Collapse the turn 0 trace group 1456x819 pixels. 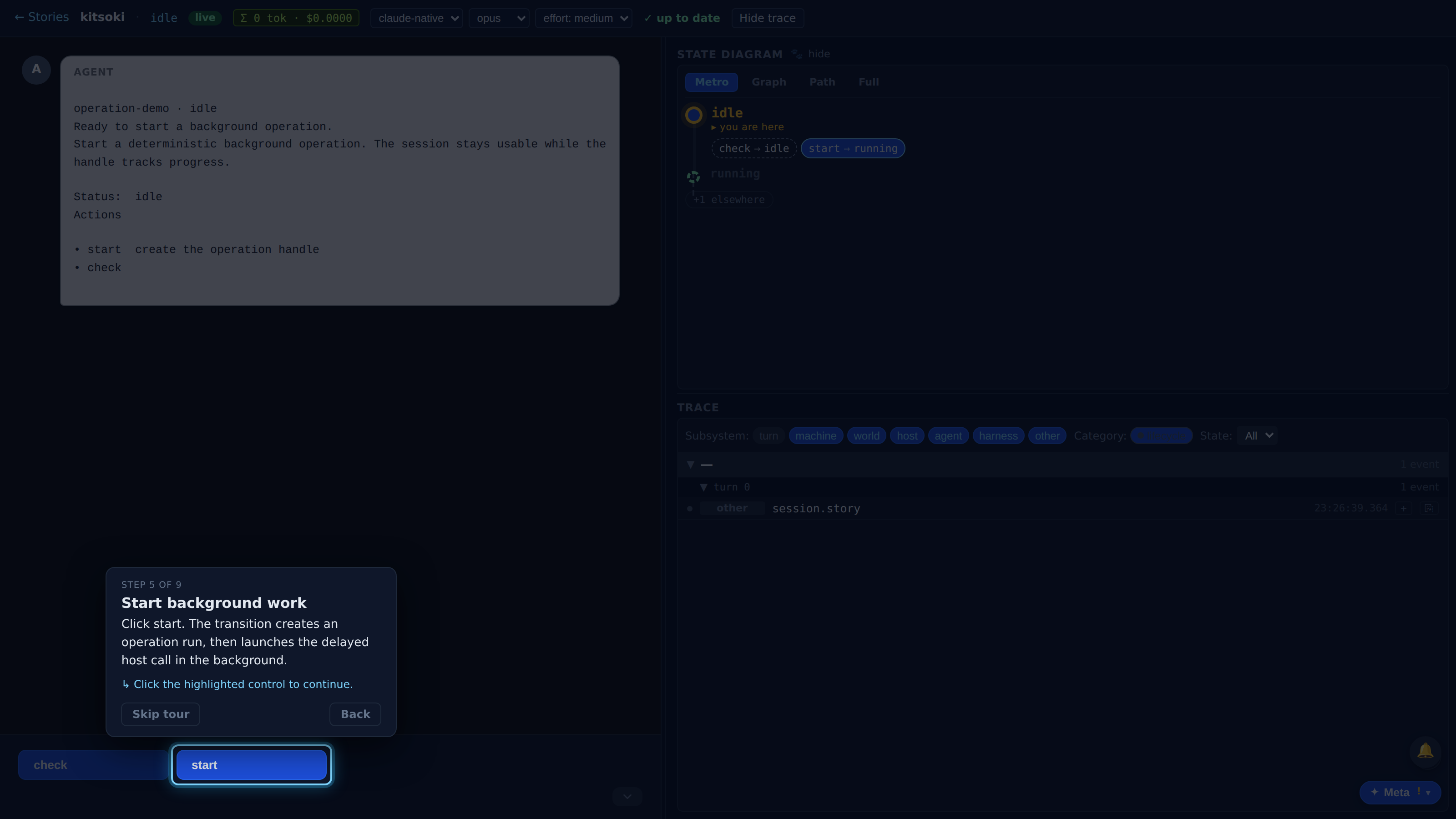(704, 487)
